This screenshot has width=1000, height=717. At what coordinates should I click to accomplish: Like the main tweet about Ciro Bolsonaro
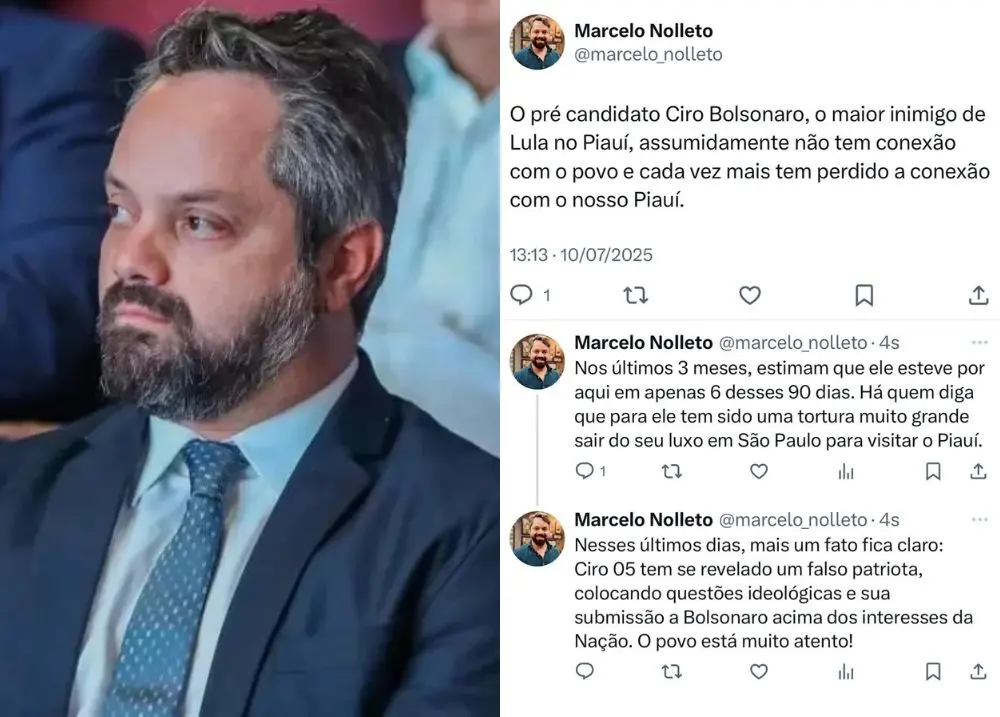click(749, 295)
